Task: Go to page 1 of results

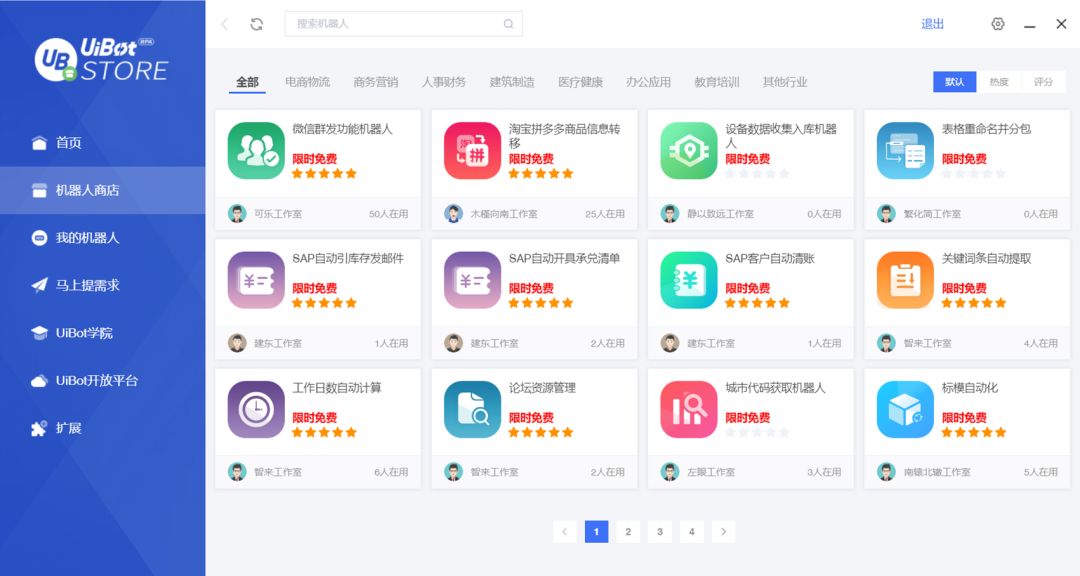Action: tap(596, 531)
